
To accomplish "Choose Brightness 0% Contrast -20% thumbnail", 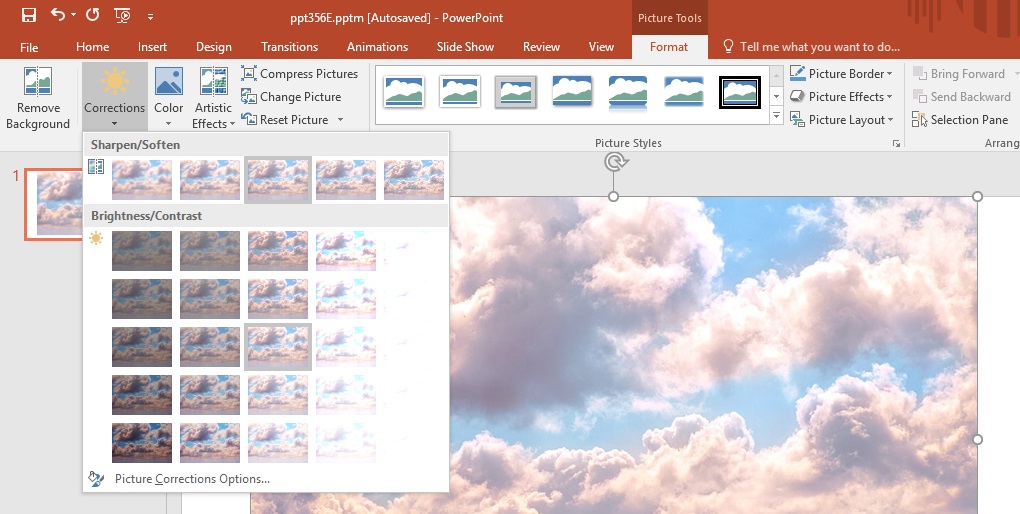I will tap(278, 299).
